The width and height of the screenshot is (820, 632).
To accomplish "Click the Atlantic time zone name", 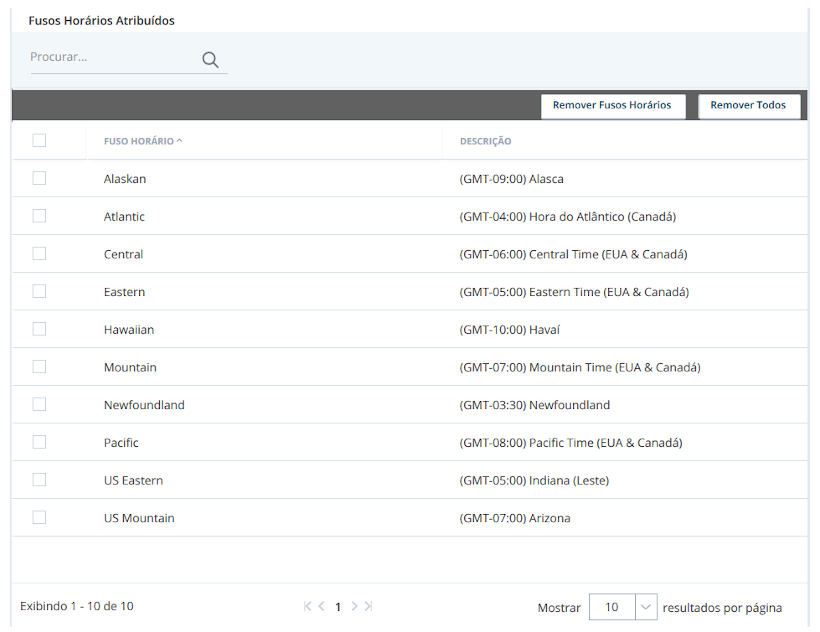I will click(x=124, y=216).
